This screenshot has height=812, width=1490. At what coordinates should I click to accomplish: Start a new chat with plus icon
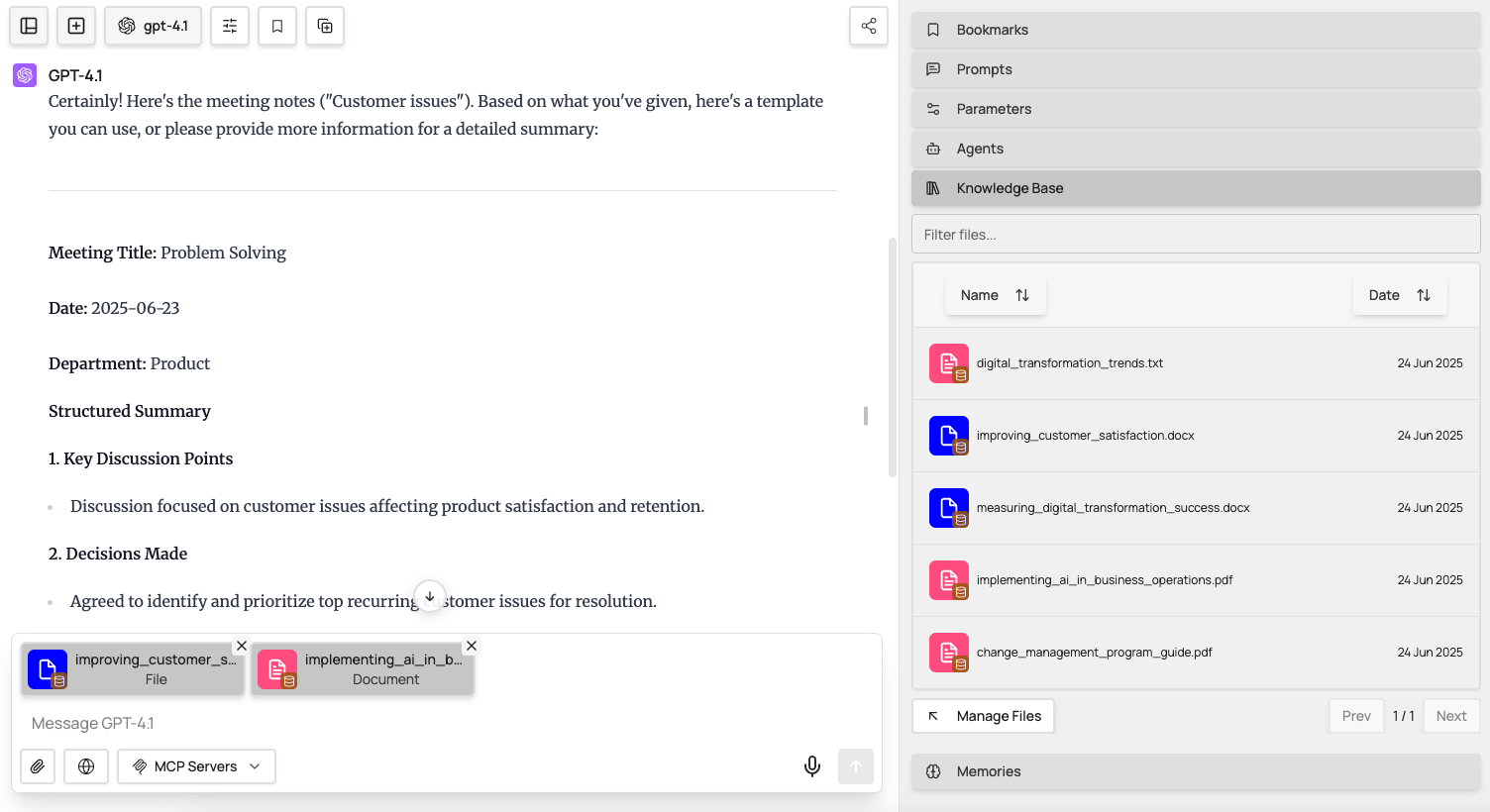pyautogui.click(x=76, y=26)
